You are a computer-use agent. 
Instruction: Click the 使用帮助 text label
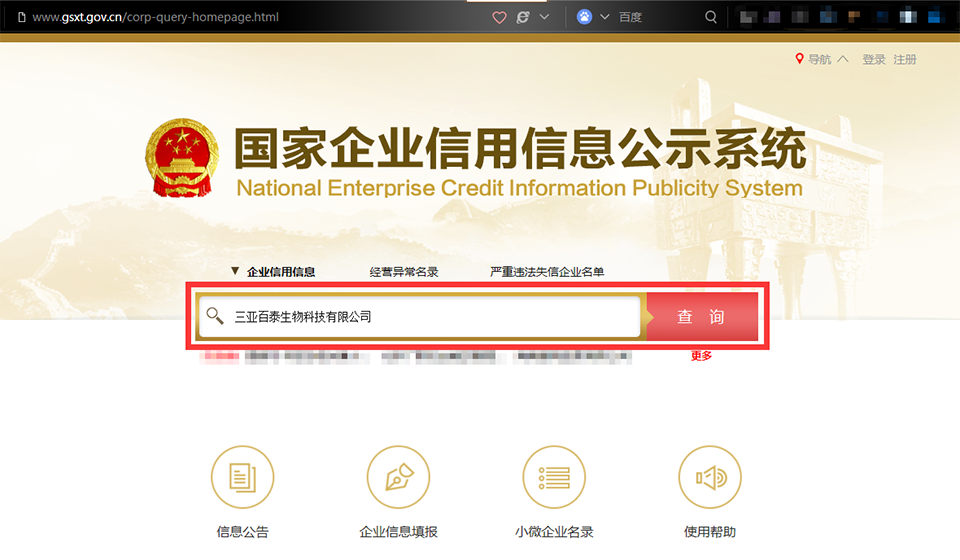coord(710,532)
